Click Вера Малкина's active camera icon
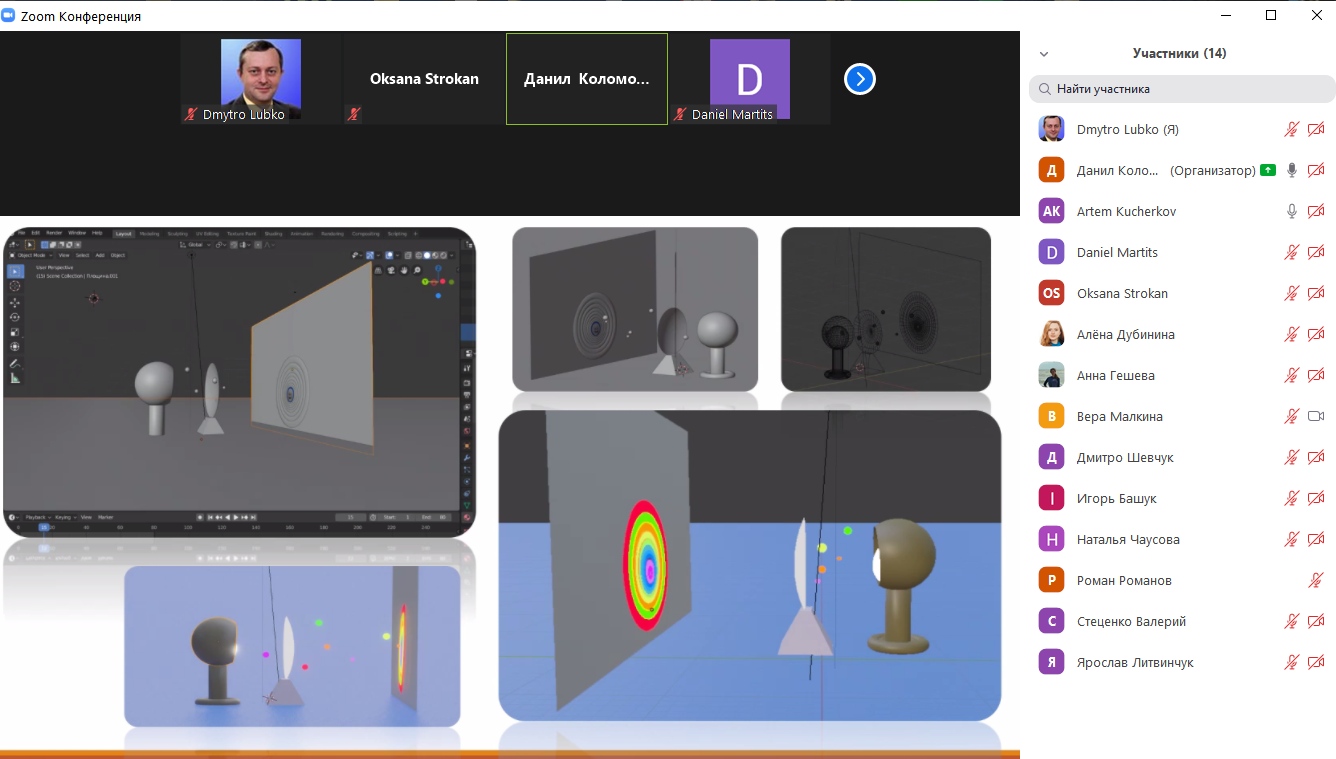This screenshot has height=759, width=1336. 1316,416
